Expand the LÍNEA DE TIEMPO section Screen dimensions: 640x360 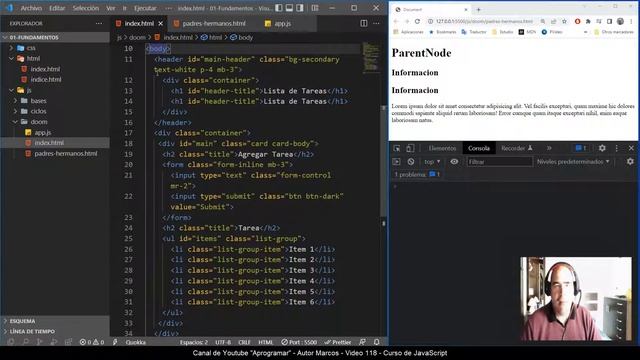tap(55, 331)
